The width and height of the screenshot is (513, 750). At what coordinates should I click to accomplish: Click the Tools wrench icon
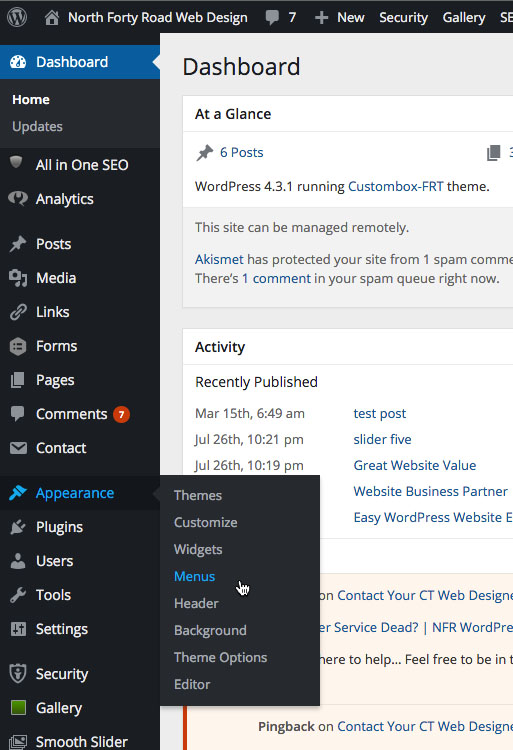coord(18,595)
